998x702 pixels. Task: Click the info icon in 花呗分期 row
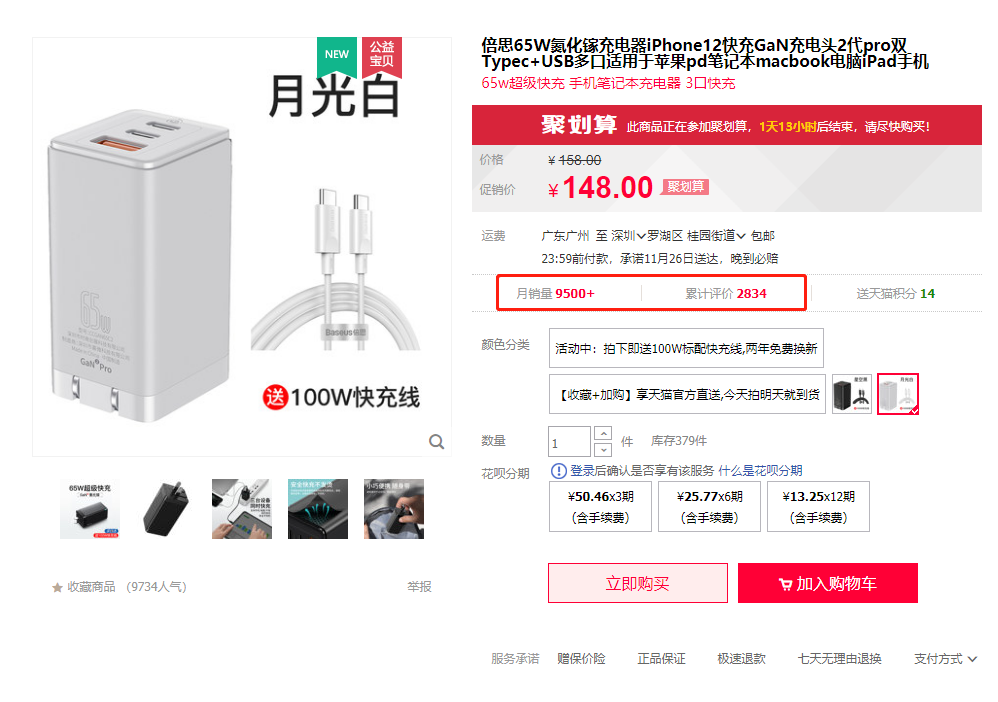click(x=558, y=471)
